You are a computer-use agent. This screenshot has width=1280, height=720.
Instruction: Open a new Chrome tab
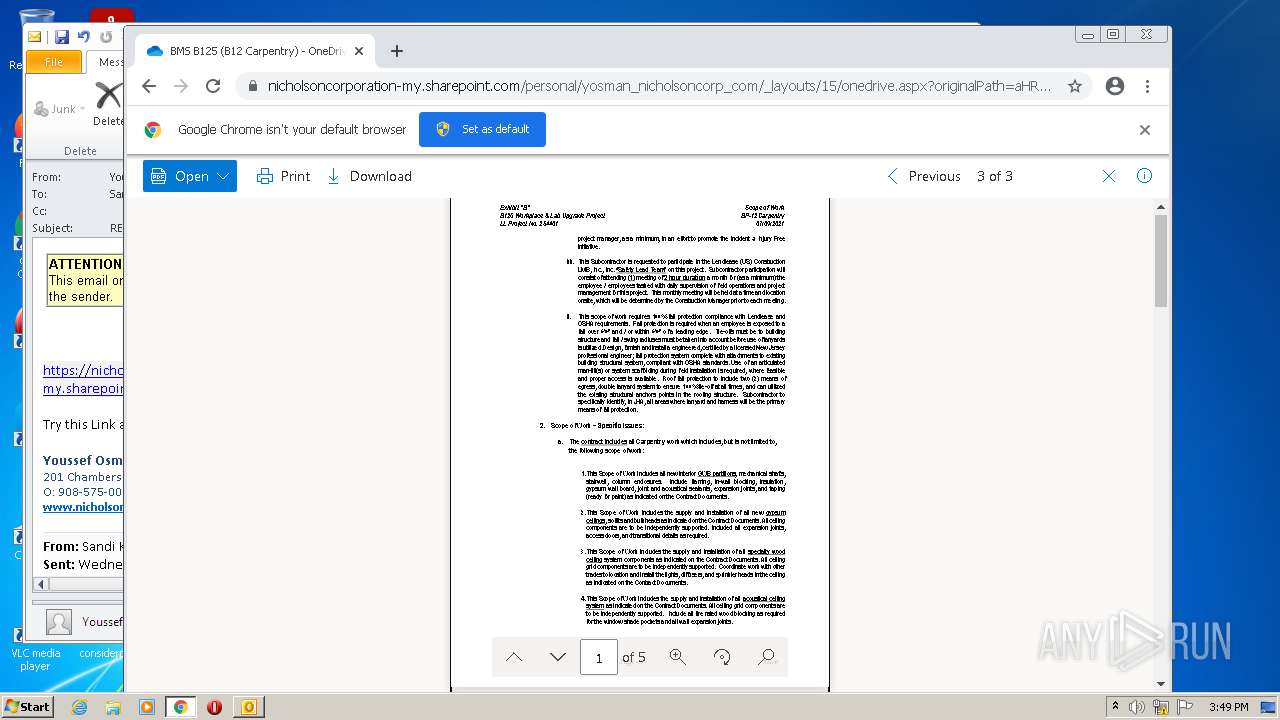pos(397,51)
